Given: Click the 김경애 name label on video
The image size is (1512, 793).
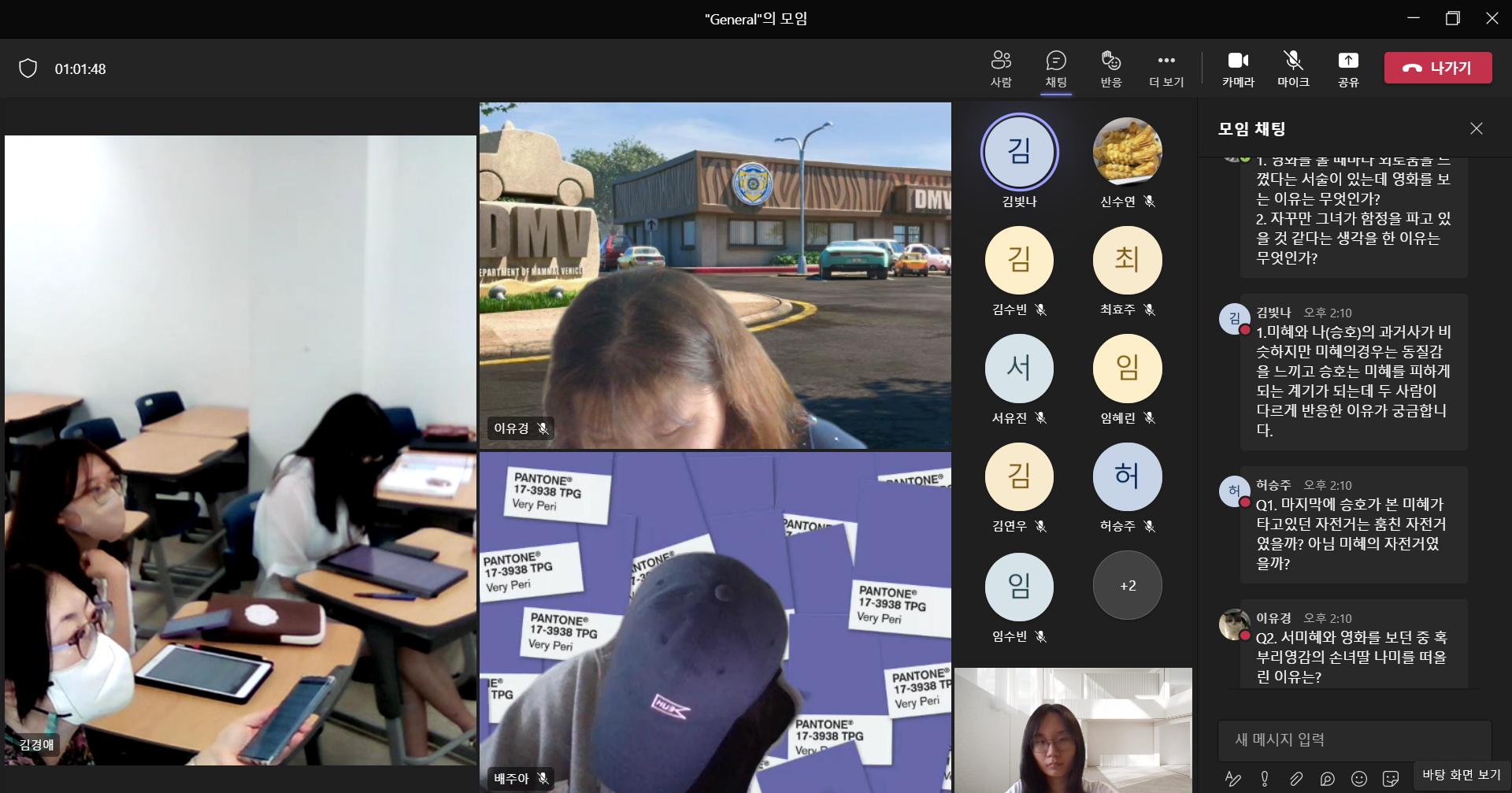Looking at the screenshot, I should [x=36, y=744].
